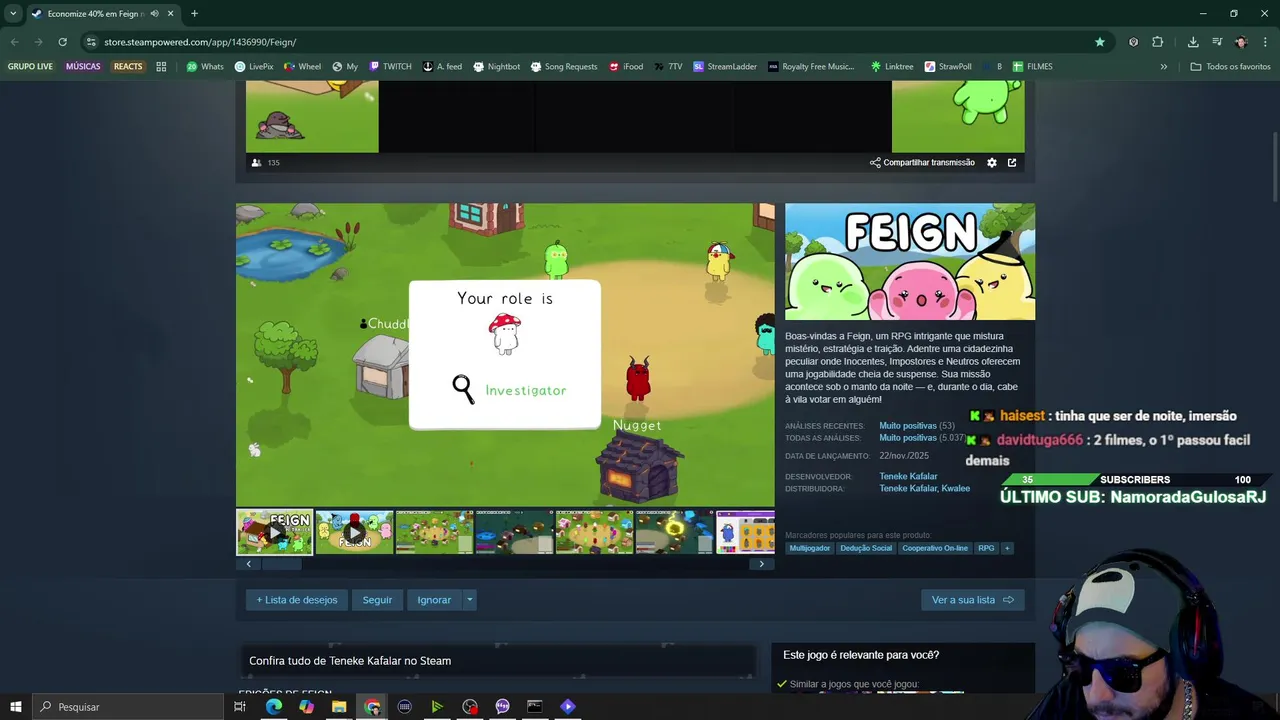Open the stream settings gear icon
Viewport: 1280px width, 720px height.
click(992, 163)
